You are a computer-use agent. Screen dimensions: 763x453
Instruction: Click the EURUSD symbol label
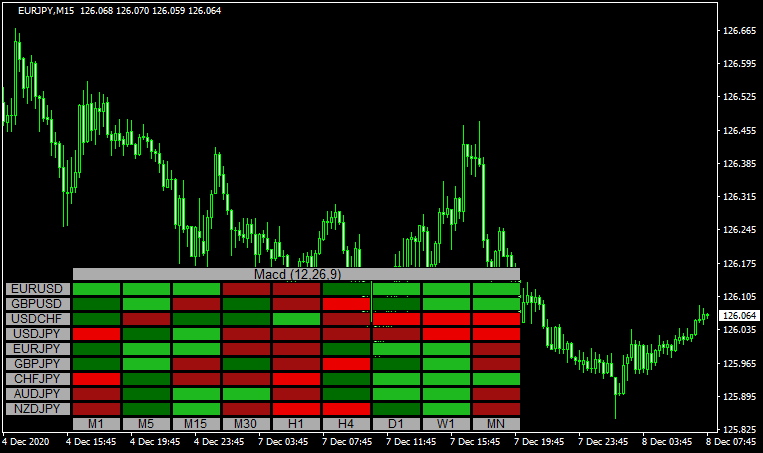point(38,289)
